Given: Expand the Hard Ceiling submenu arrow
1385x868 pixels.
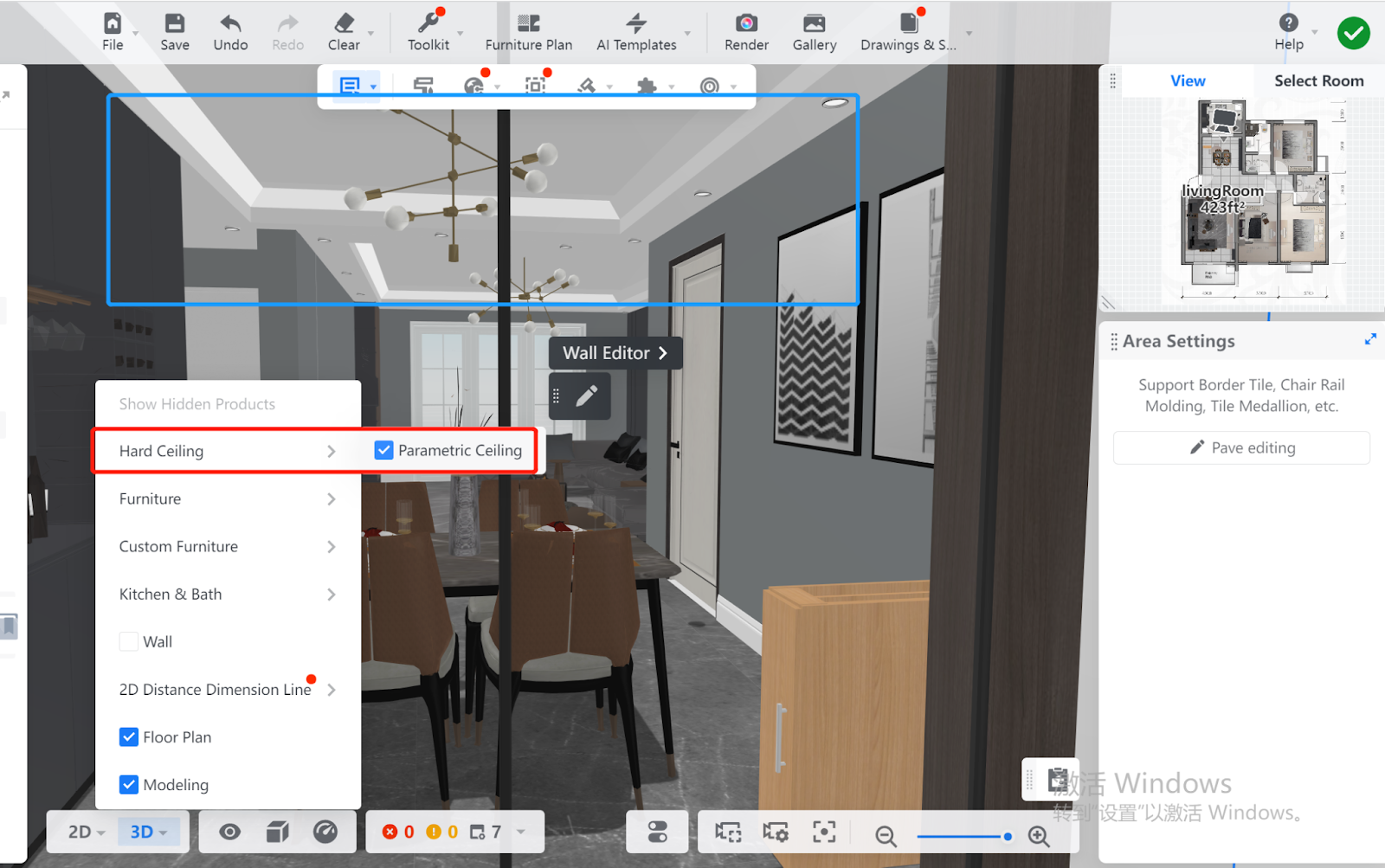Looking at the screenshot, I should pos(331,451).
